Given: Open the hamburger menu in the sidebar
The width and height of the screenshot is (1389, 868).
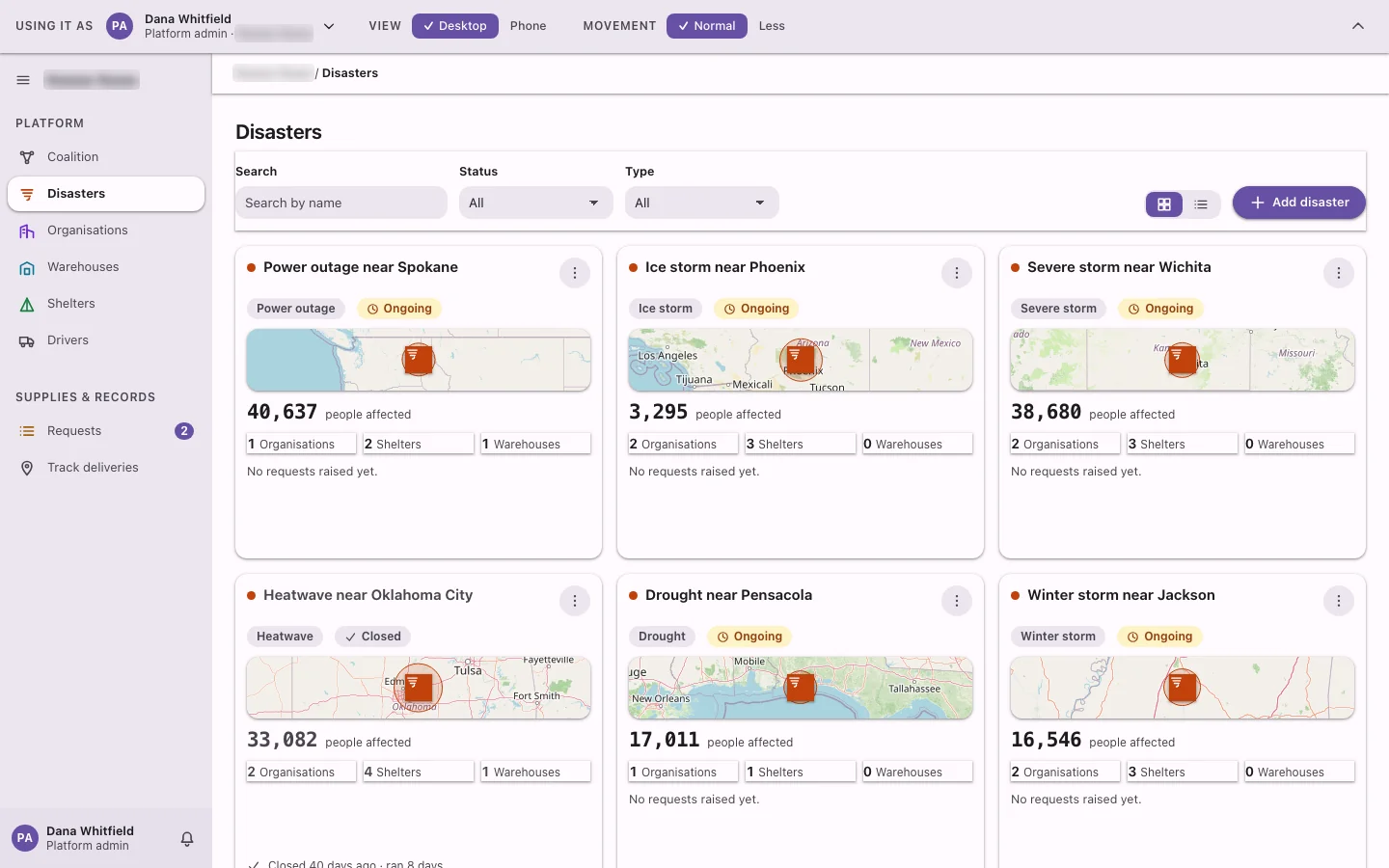Looking at the screenshot, I should click(x=23, y=80).
